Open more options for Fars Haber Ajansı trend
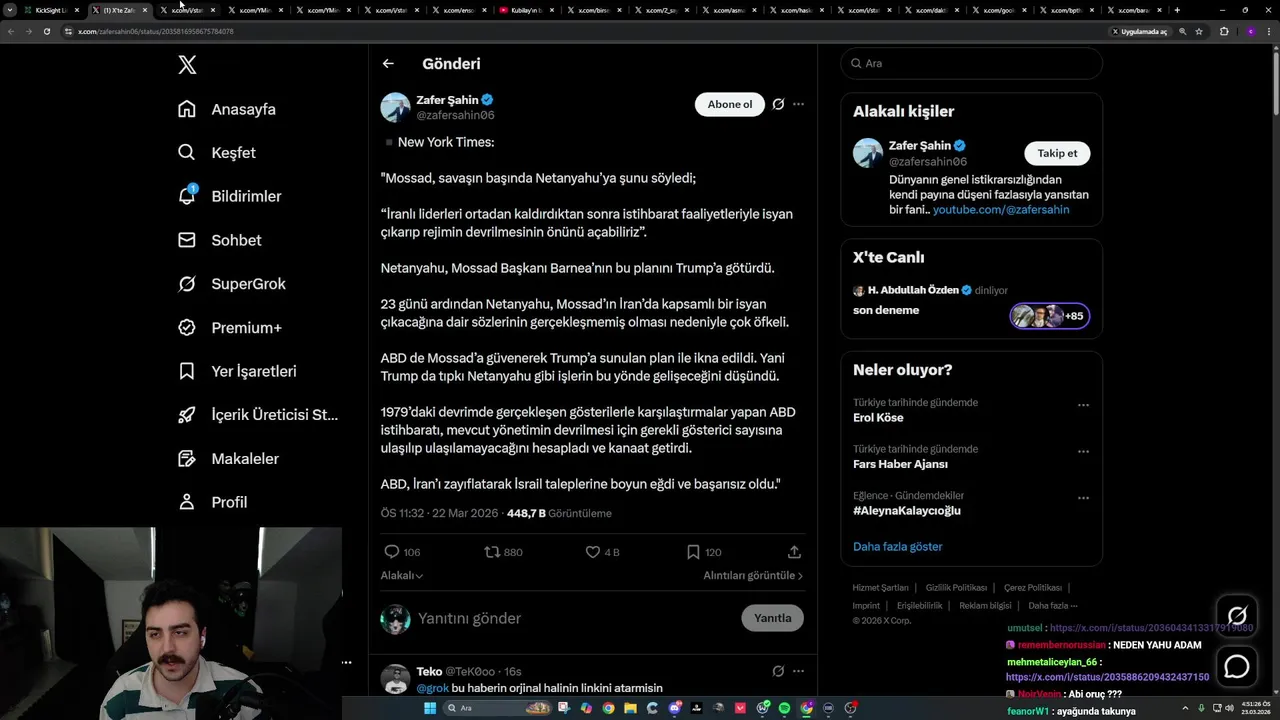The image size is (1280, 720). click(x=1083, y=452)
